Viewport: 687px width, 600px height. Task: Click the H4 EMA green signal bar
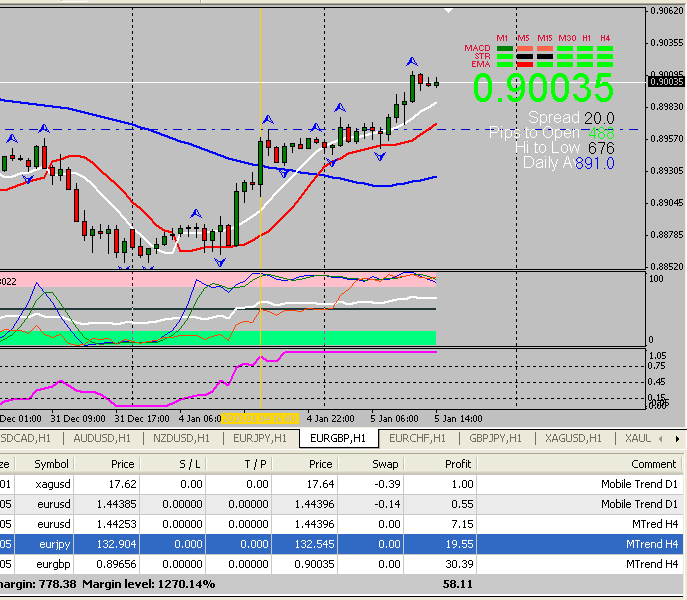click(605, 64)
